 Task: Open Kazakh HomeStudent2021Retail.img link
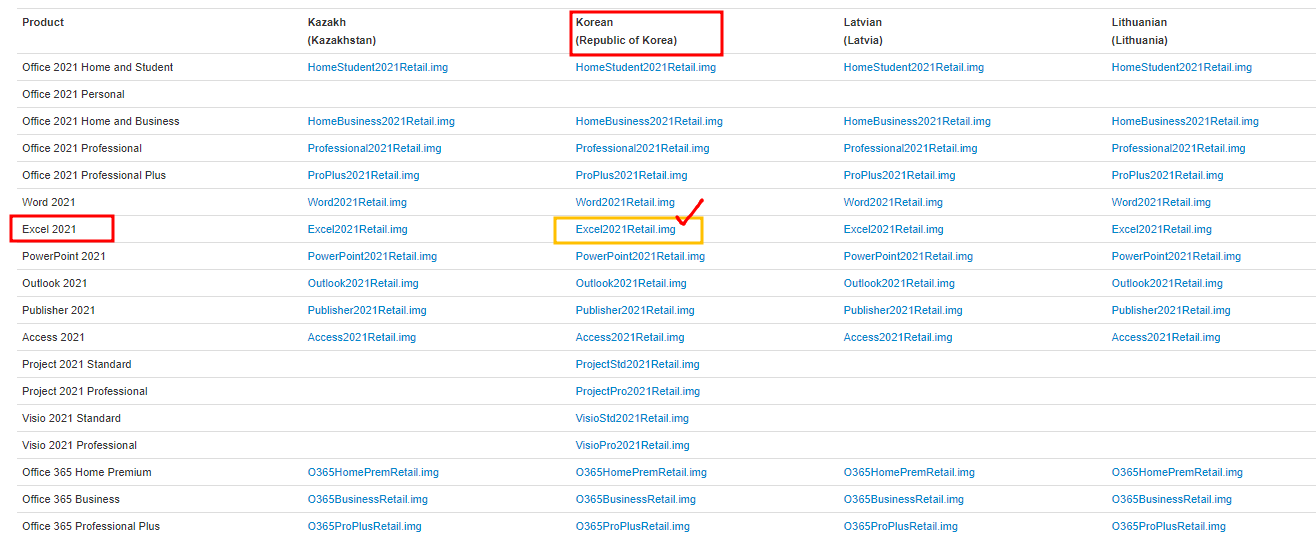(x=378, y=67)
